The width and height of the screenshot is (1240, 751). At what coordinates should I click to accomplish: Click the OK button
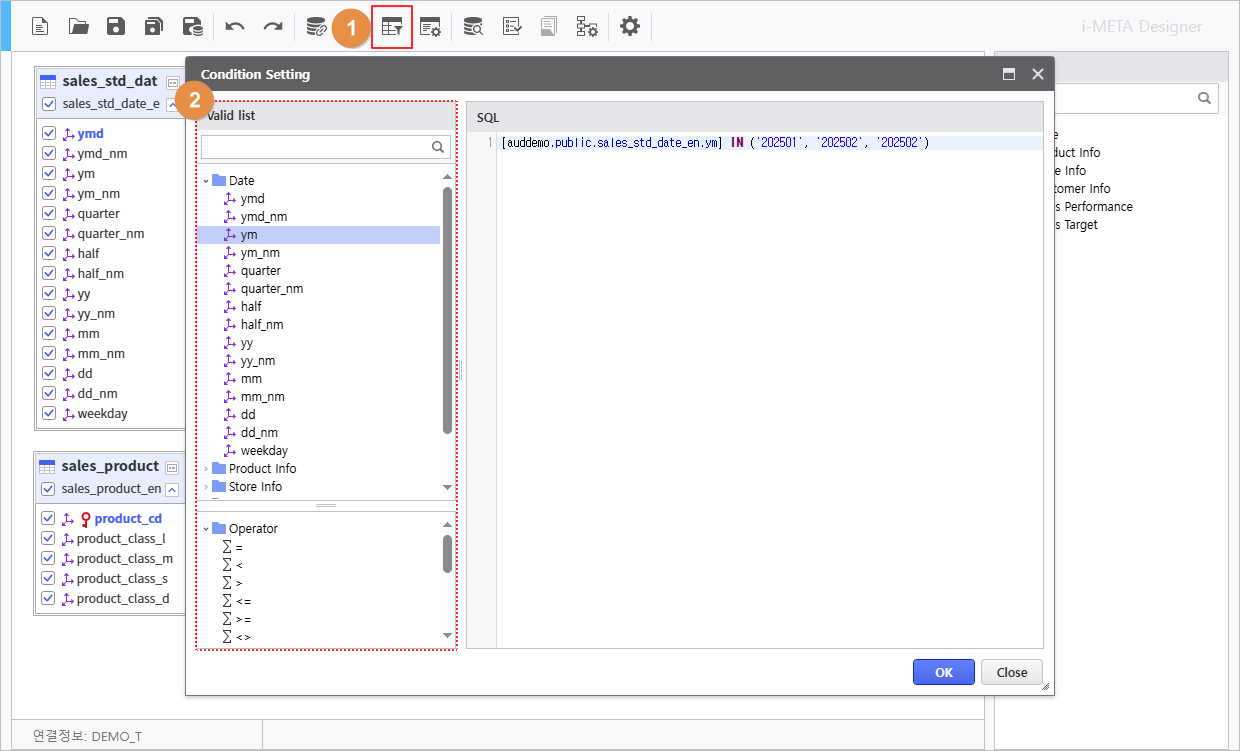click(943, 672)
